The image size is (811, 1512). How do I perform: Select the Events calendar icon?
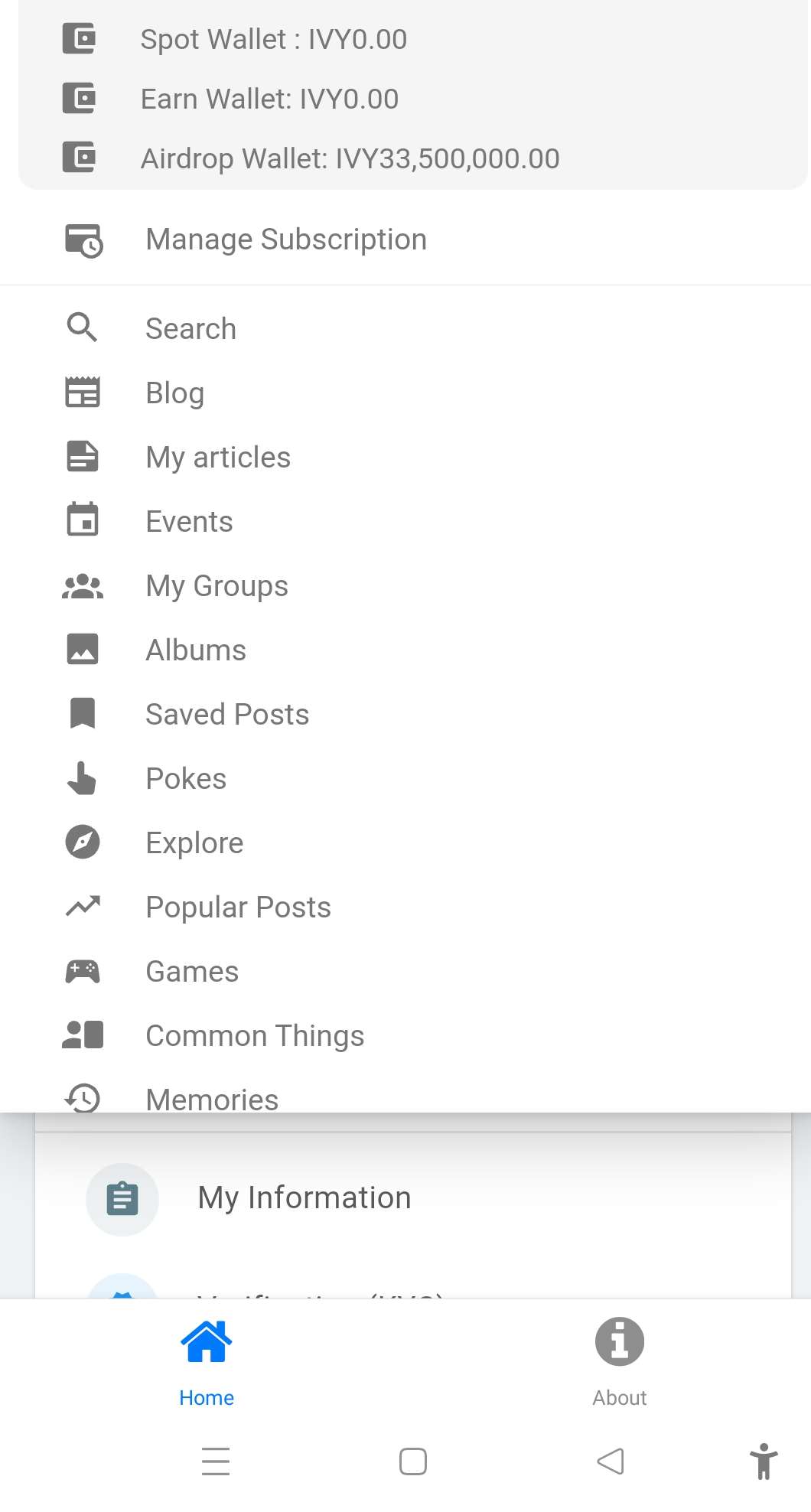click(x=83, y=520)
